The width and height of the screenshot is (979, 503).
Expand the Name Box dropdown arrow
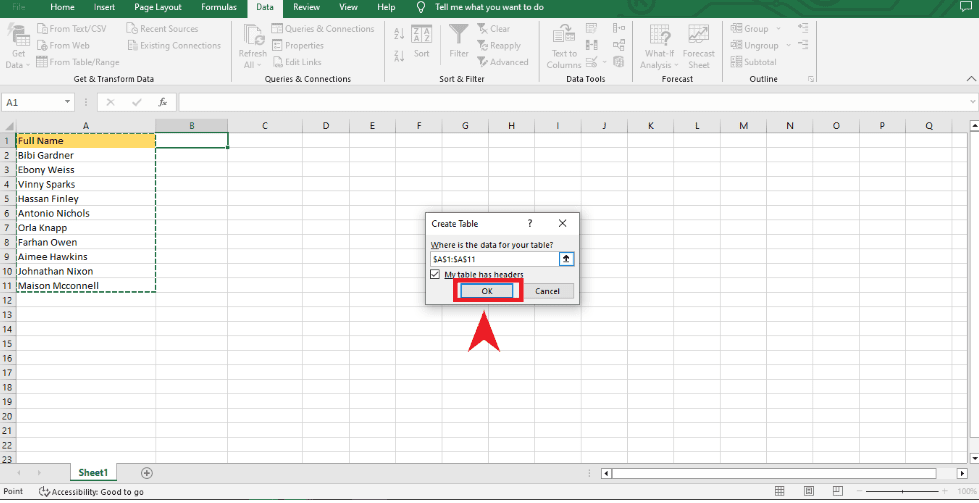point(68,102)
